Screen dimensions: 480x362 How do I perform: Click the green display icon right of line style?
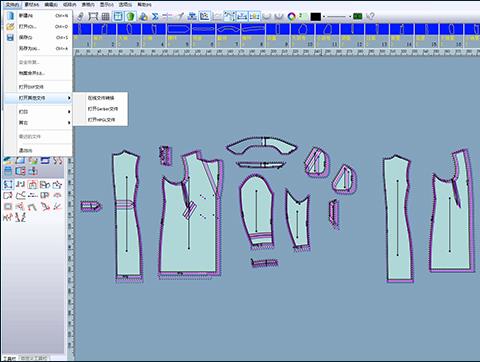coord(358,16)
